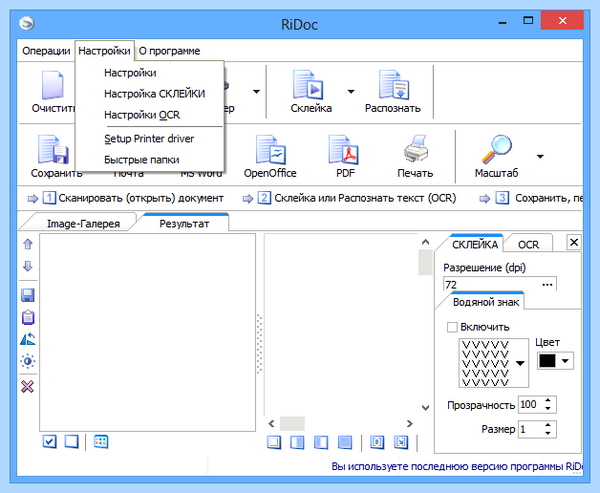Screen dimensions: 600x493
Task: Click the check all images icon
Action: pyautogui.click(x=50, y=442)
